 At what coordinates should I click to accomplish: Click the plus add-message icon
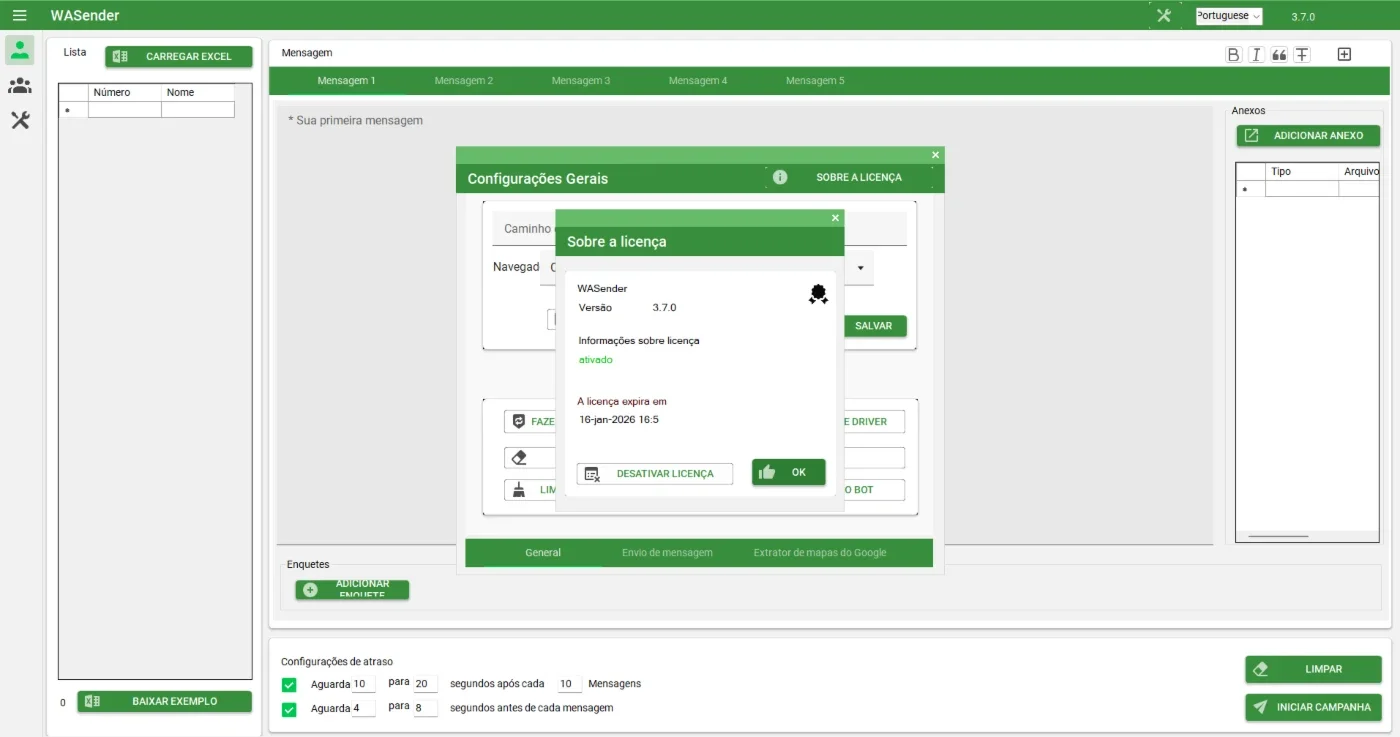pos(1344,54)
